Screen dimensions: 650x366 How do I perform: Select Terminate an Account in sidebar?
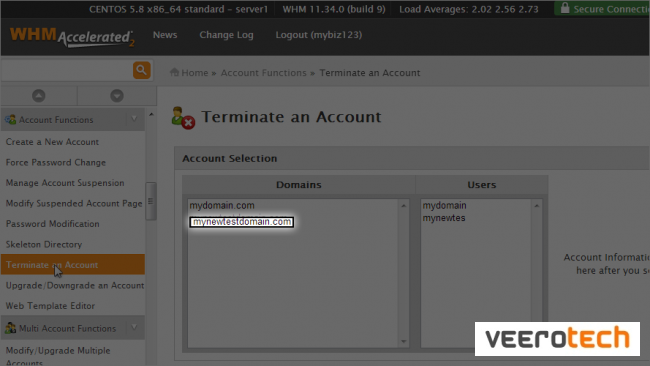click(73, 264)
